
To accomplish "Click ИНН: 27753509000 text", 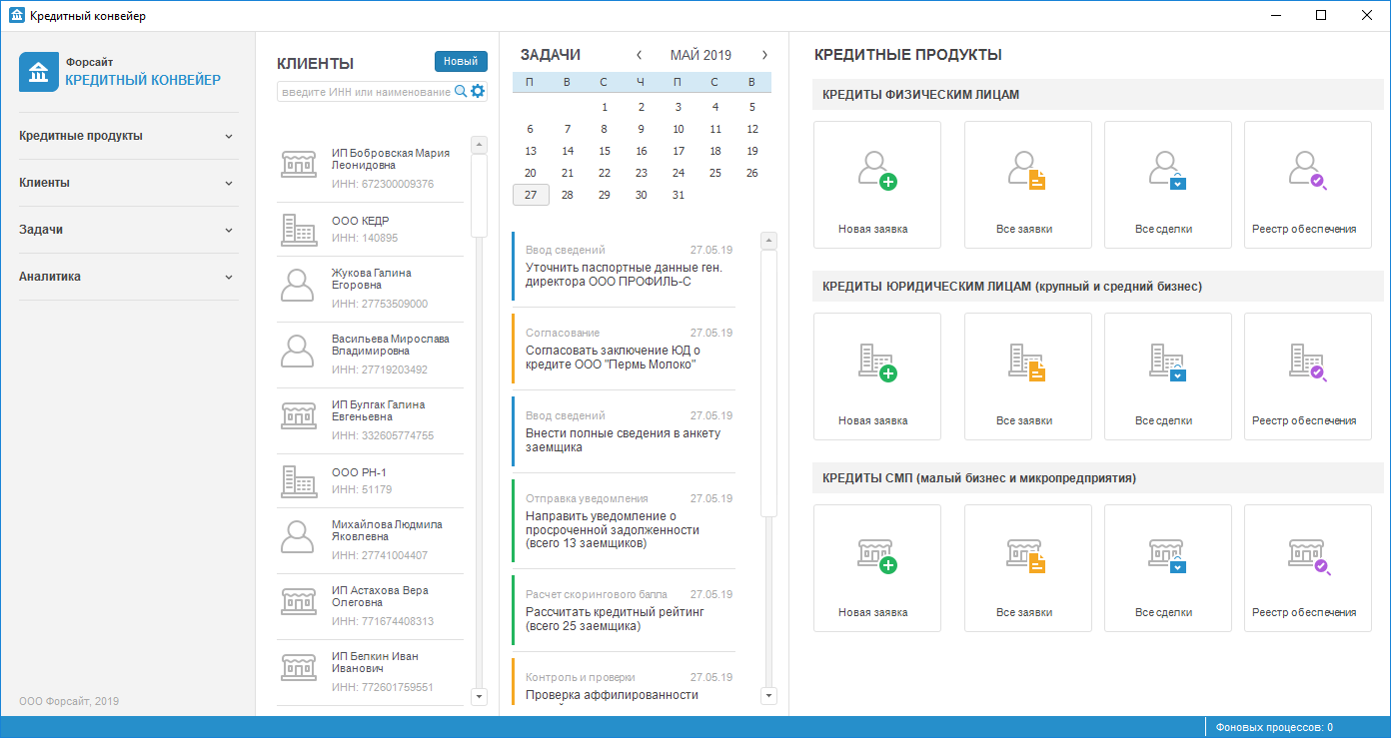I will click(379, 304).
